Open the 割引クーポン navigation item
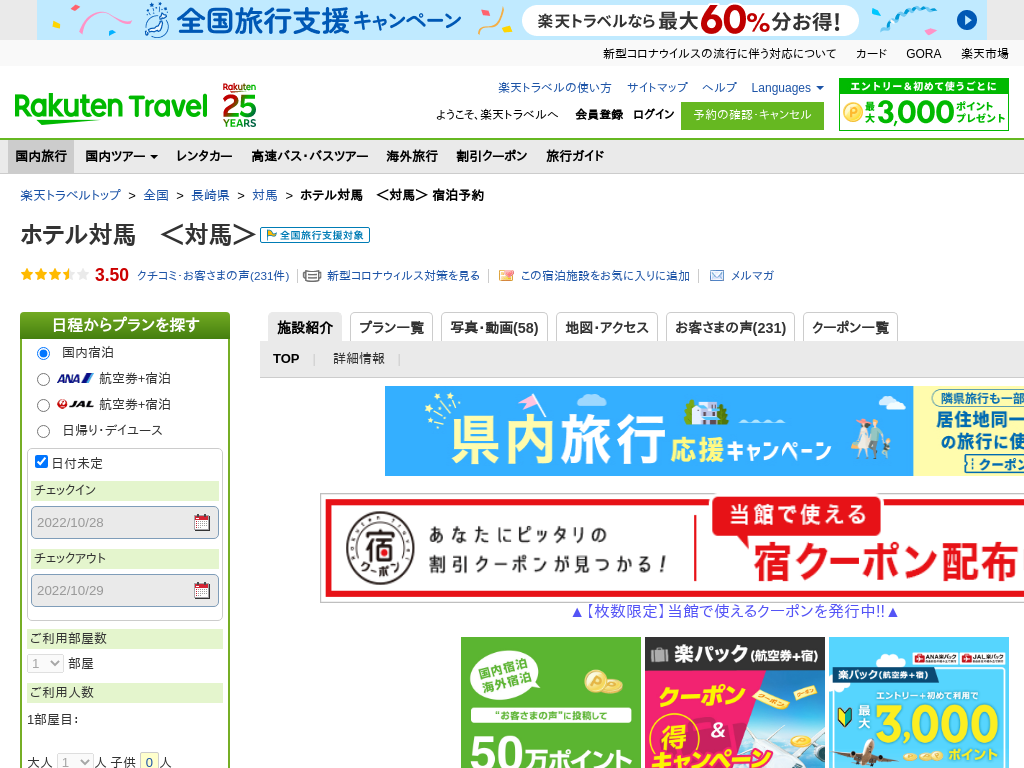The image size is (1024, 768). (x=492, y=156)
